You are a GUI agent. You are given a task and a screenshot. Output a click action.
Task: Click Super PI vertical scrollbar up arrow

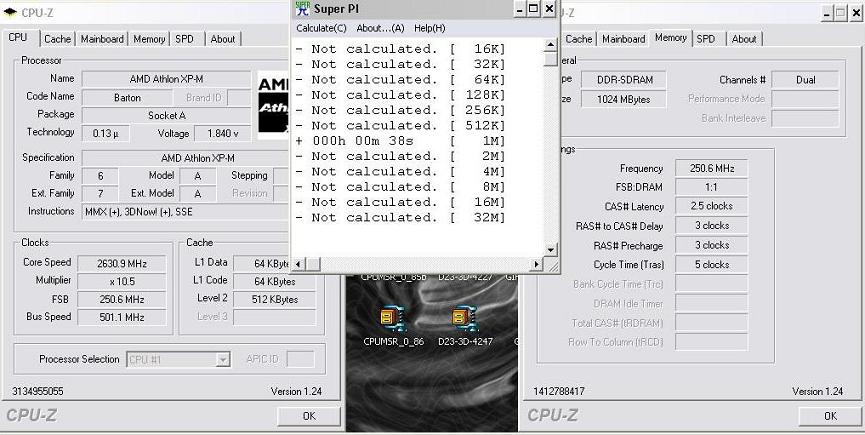(551, 45)
